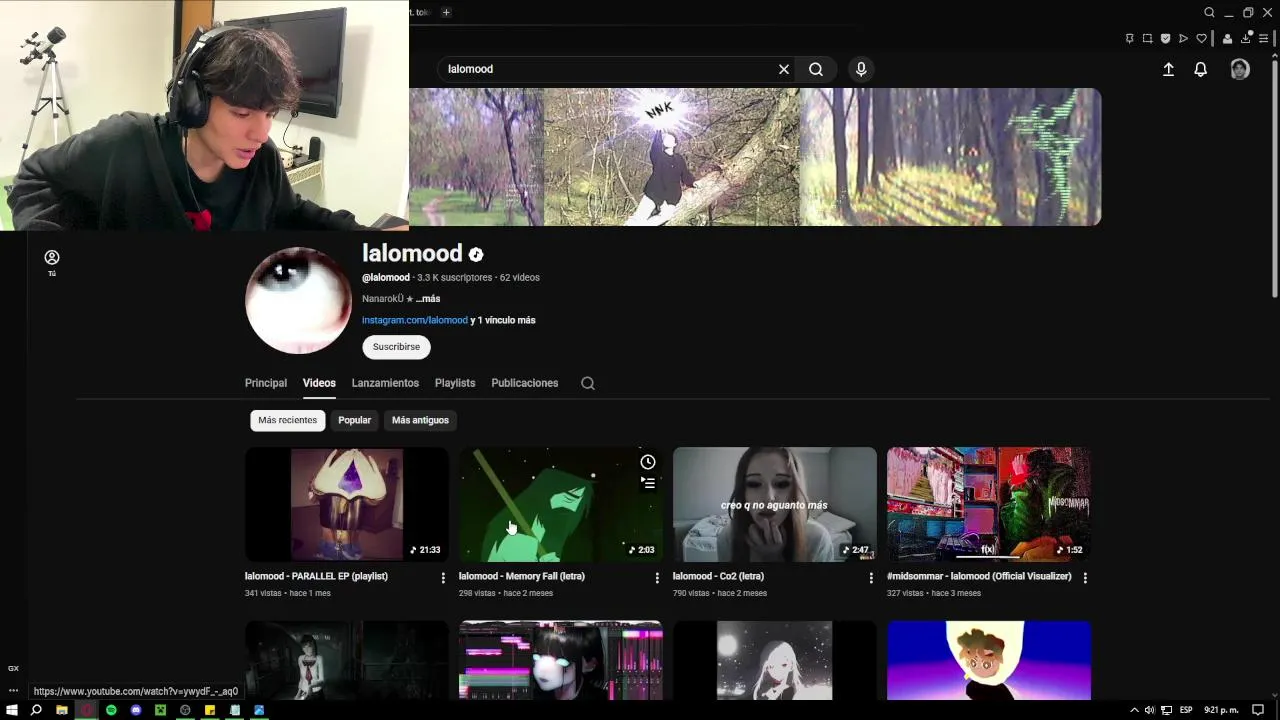Screen dimensions: 1280x720
Task: Open OBS Studio from the taskbar
Action: (185, 710)
